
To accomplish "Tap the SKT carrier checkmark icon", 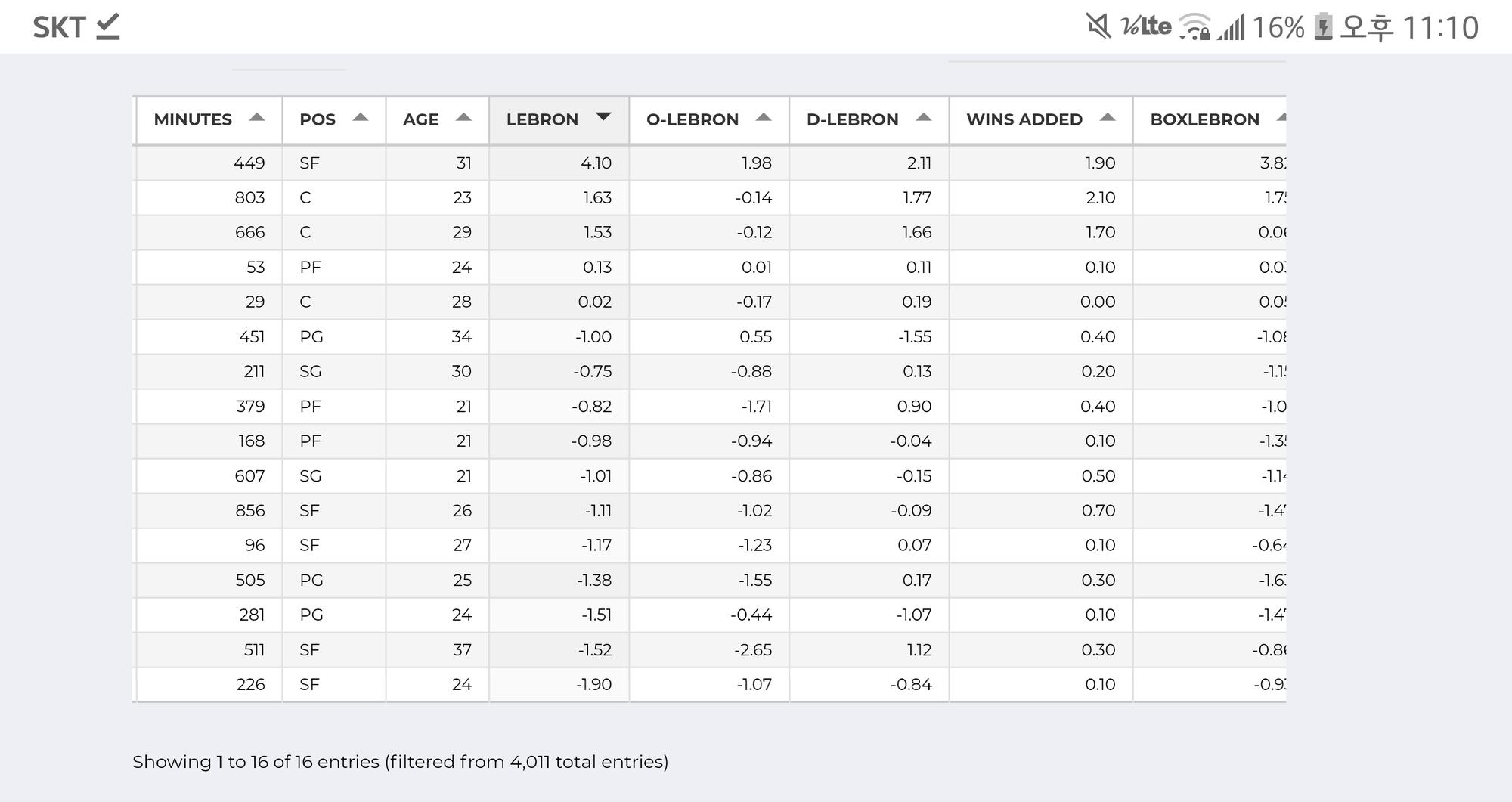I will [x=108, y=27].
